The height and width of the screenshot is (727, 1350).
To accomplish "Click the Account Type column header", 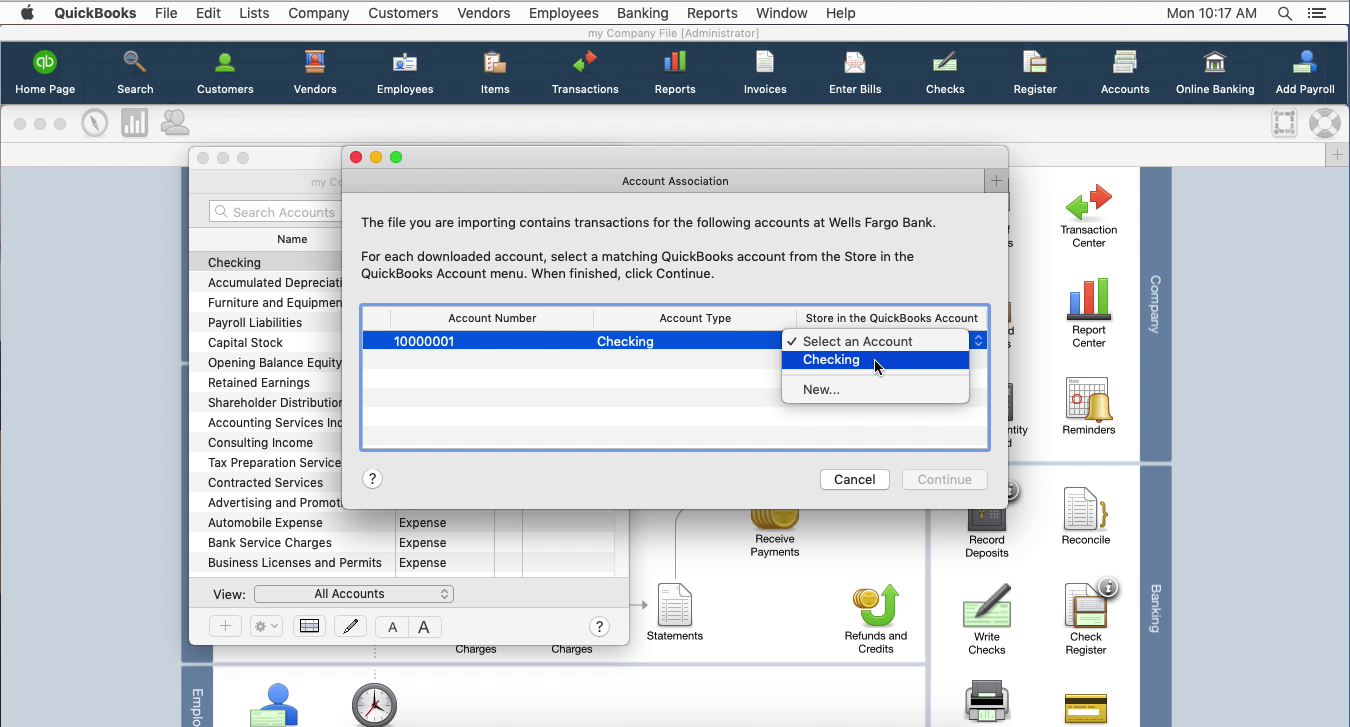I will pos(695,318).
